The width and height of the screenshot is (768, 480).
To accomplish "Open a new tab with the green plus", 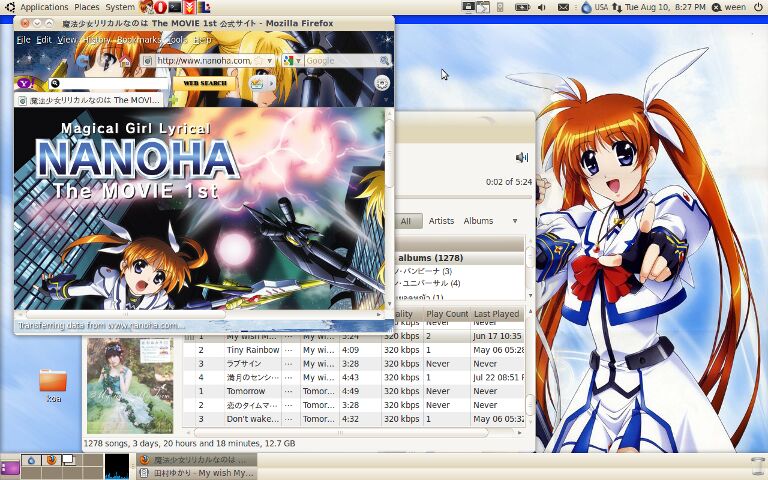I will [172, 100].
